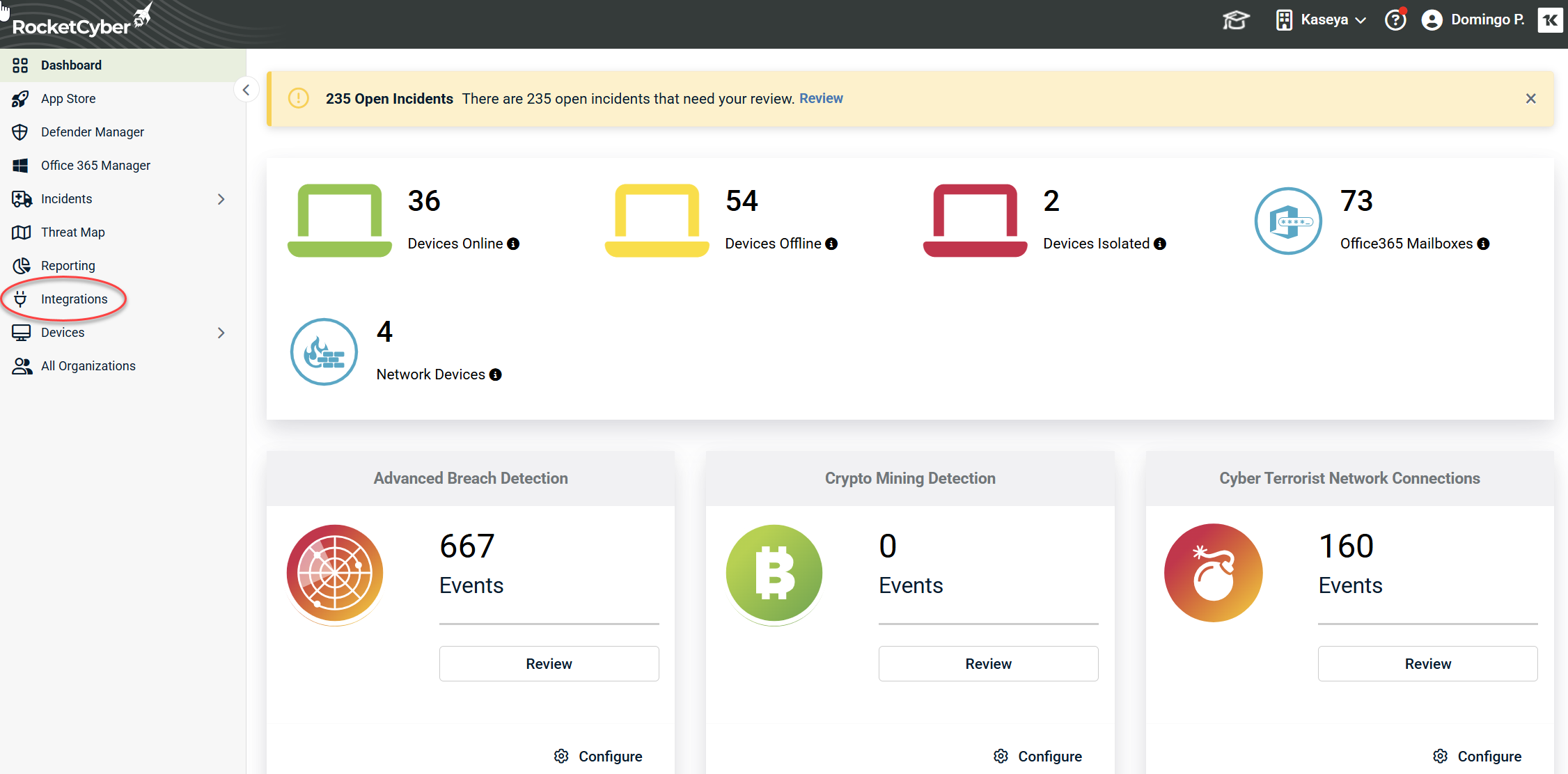Click the Devices Online info icon

(513, 244)
